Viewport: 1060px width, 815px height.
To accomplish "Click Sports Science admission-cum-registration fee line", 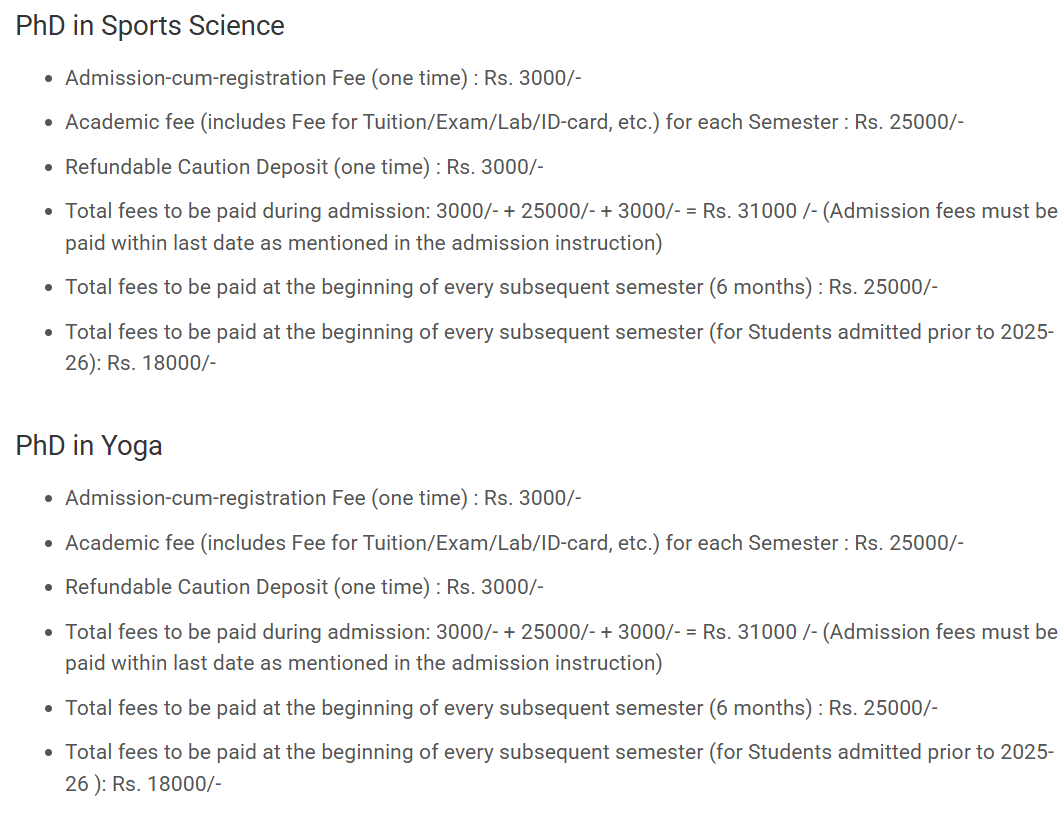I will [x=323, y=78].
